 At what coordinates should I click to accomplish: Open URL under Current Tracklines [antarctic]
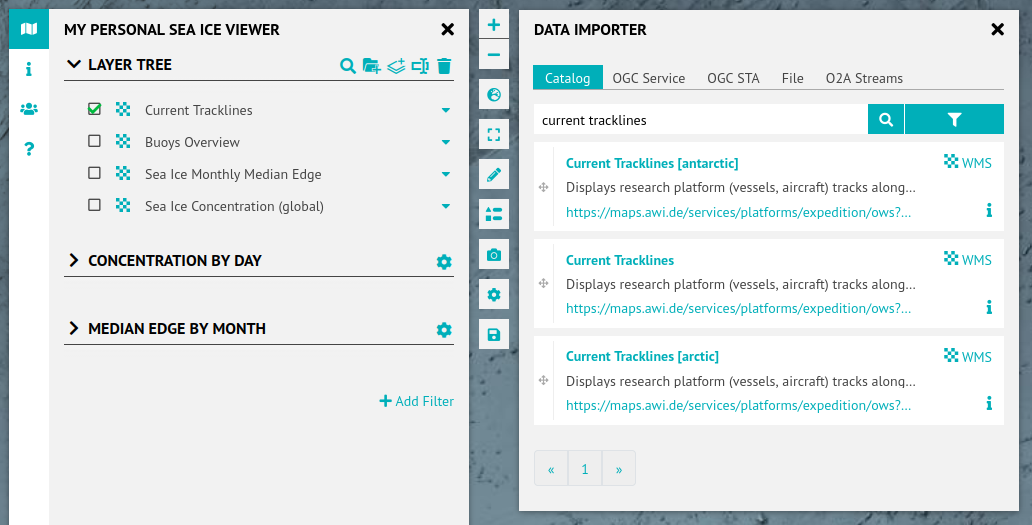coord(738,212)
